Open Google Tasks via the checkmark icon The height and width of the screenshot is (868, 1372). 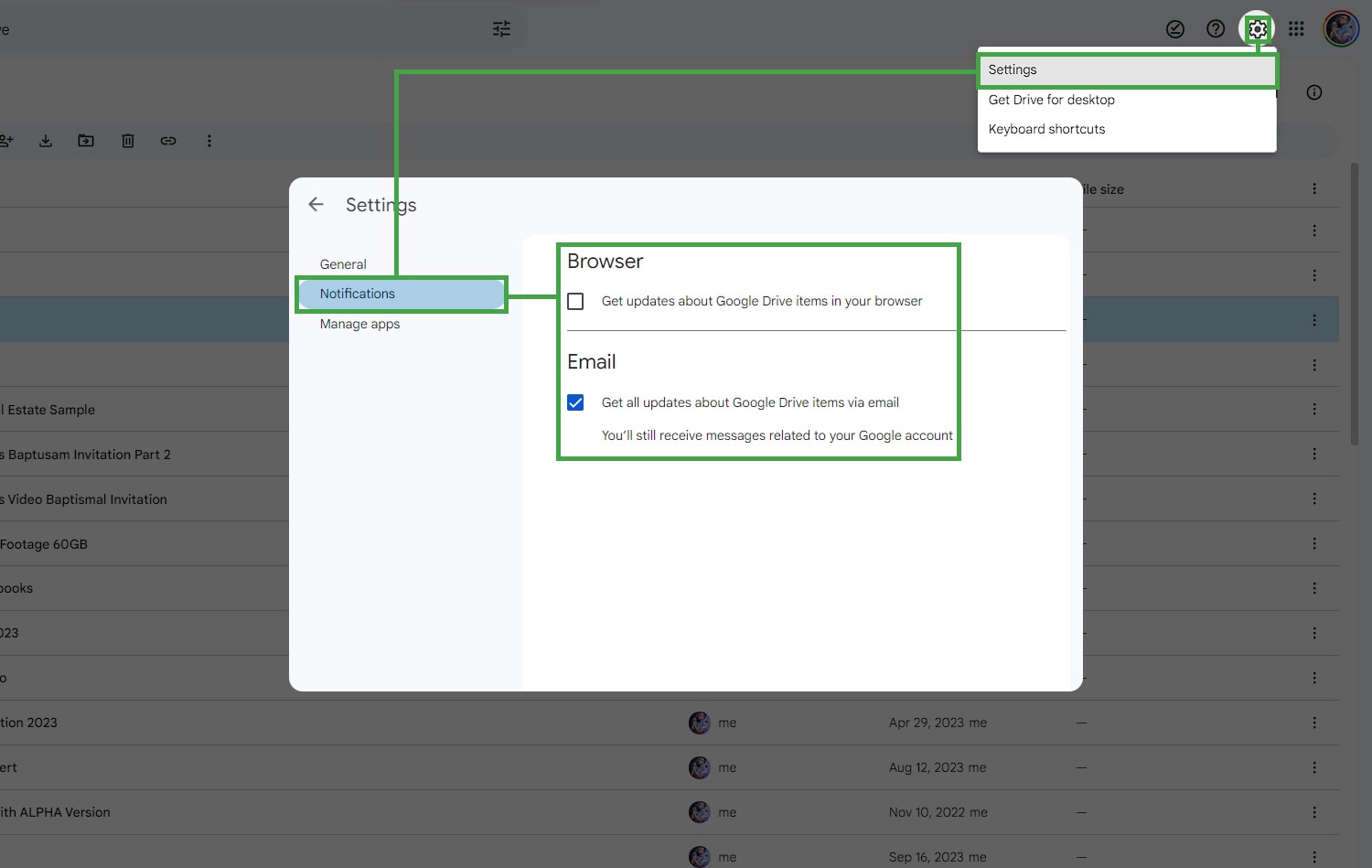[x=1175, y=28]
